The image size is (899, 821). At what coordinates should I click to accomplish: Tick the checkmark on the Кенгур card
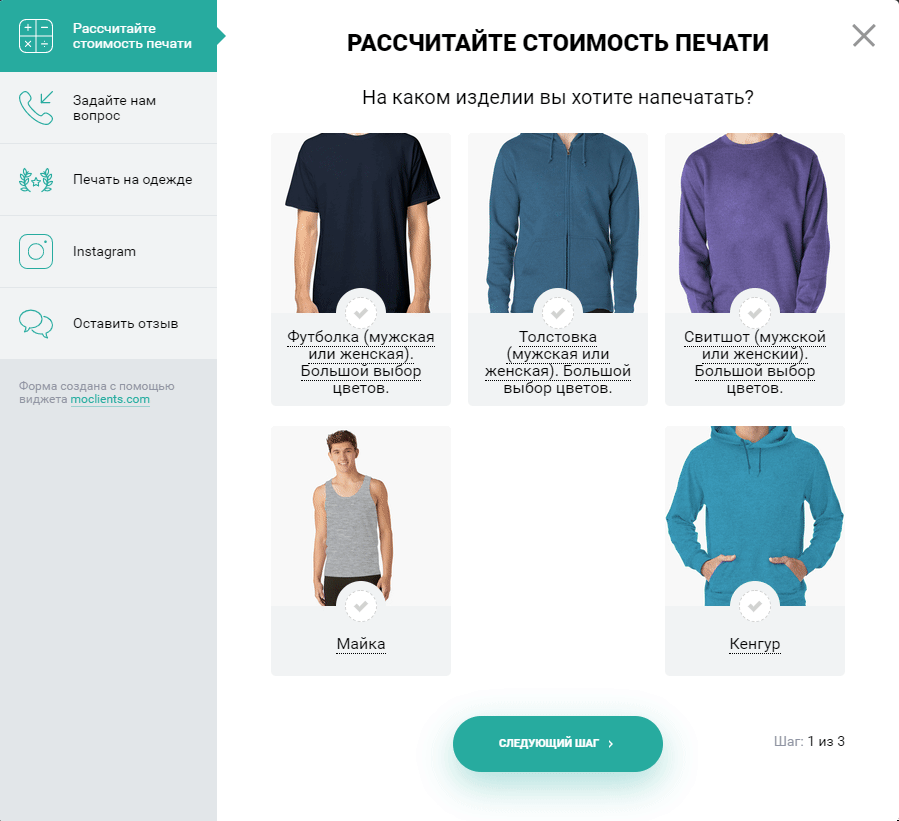[755, 606]
